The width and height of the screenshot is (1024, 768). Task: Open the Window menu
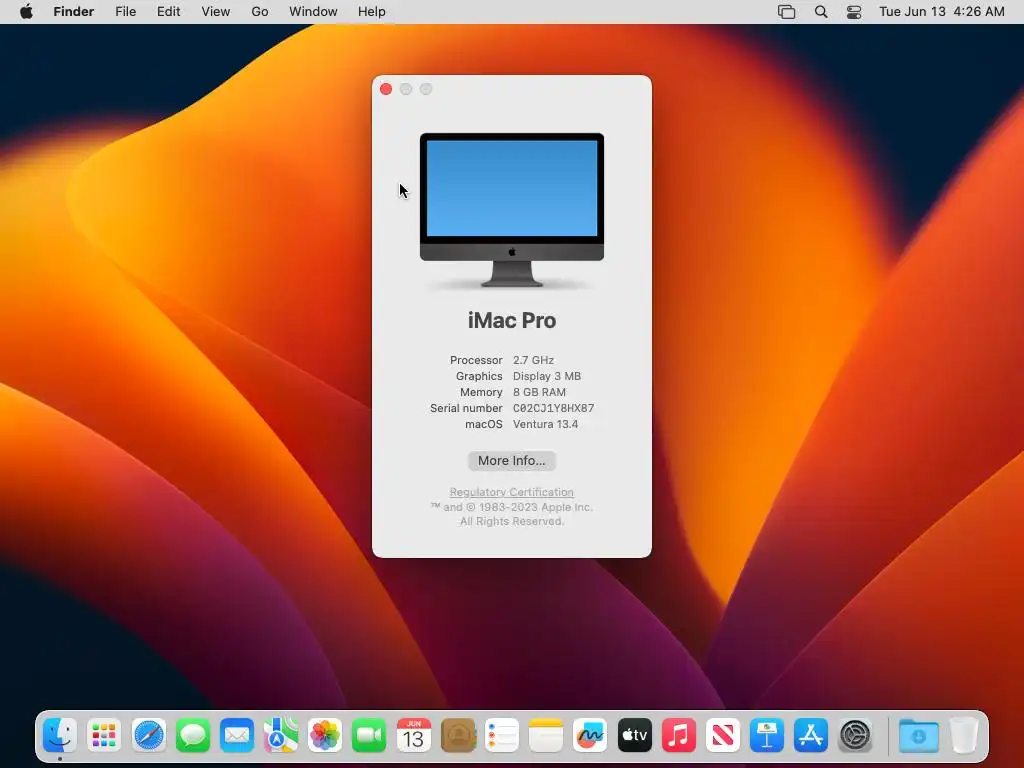pyautogui.click(x=313, y=12)
